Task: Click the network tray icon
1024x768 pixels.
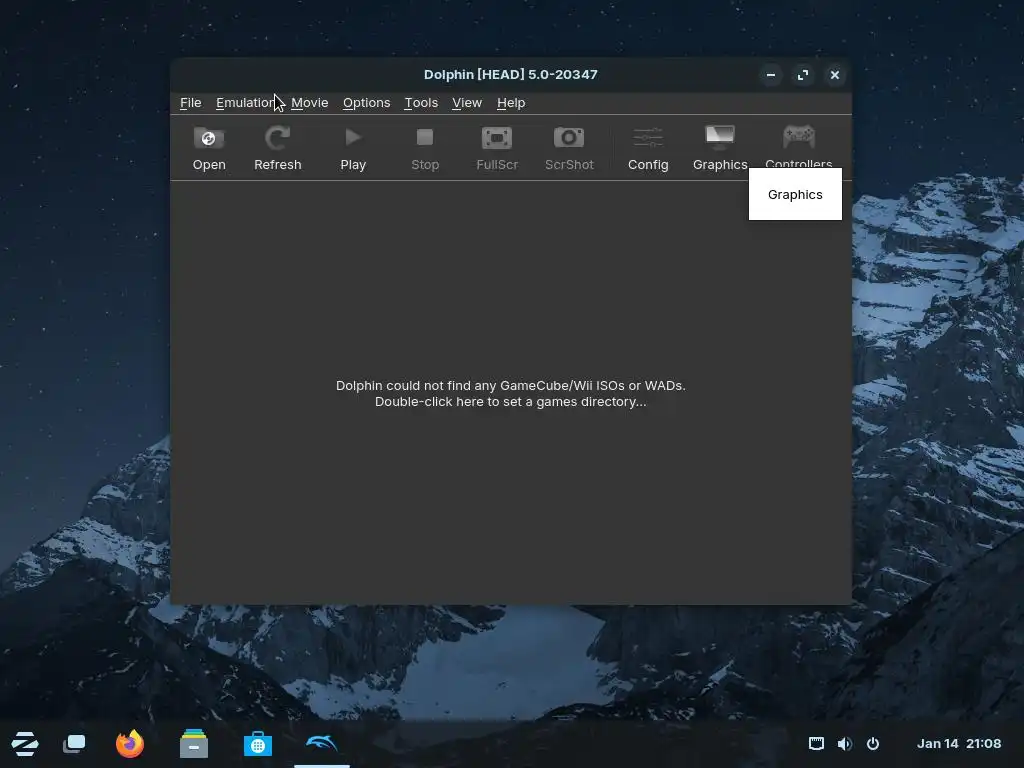Action: tap(816, 744)
